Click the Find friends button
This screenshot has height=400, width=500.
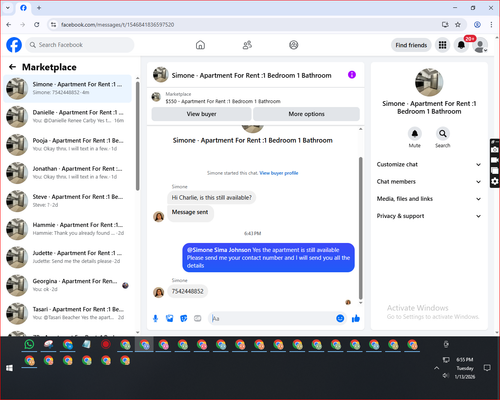point(411,45)
